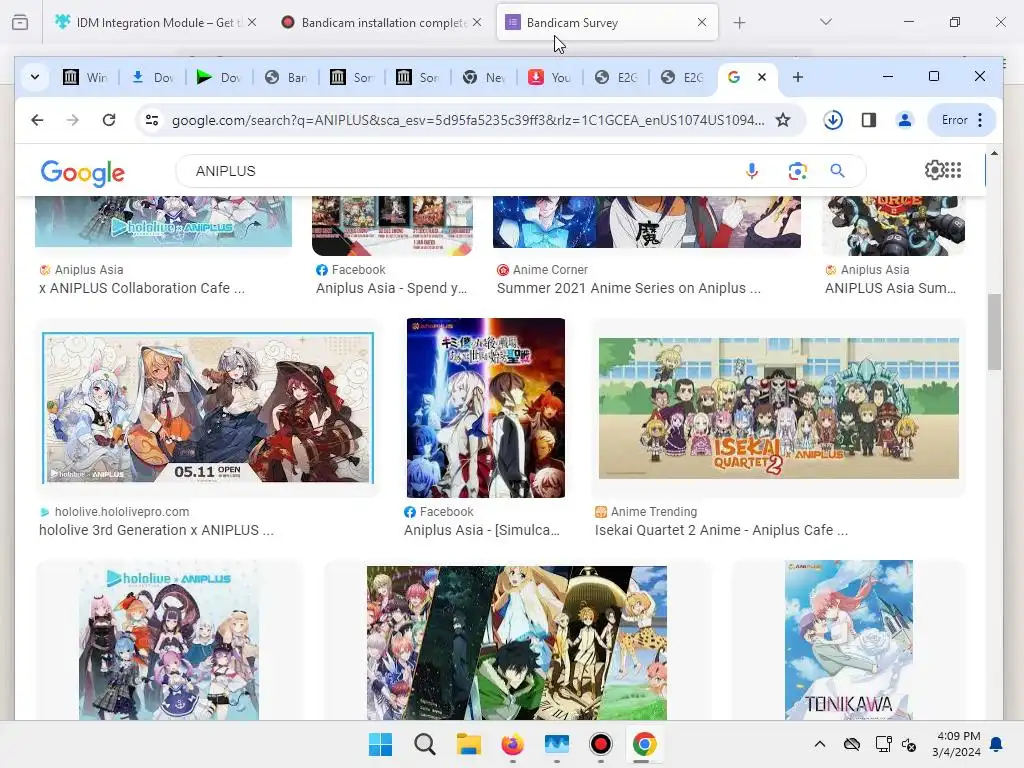The width and height of the screenshot is (1024, 768).
Task: Launch File Explorer from taskbar
Action: [468, 744]
